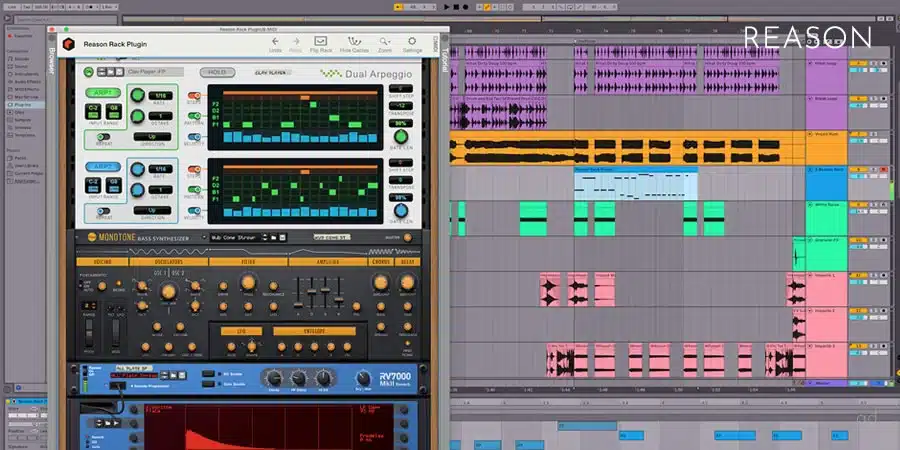900x450 pixels.
Task: Click ARP 1 green Rate knob
Action: click(137, 95)
